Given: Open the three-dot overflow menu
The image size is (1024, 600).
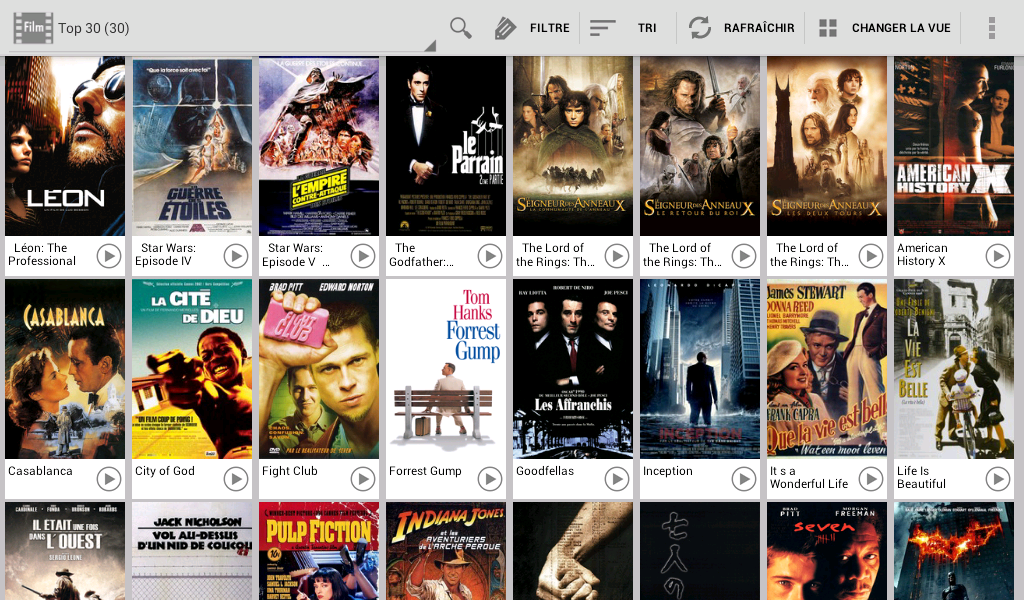Looking at the screenshot, I should [x=991, y=28].
